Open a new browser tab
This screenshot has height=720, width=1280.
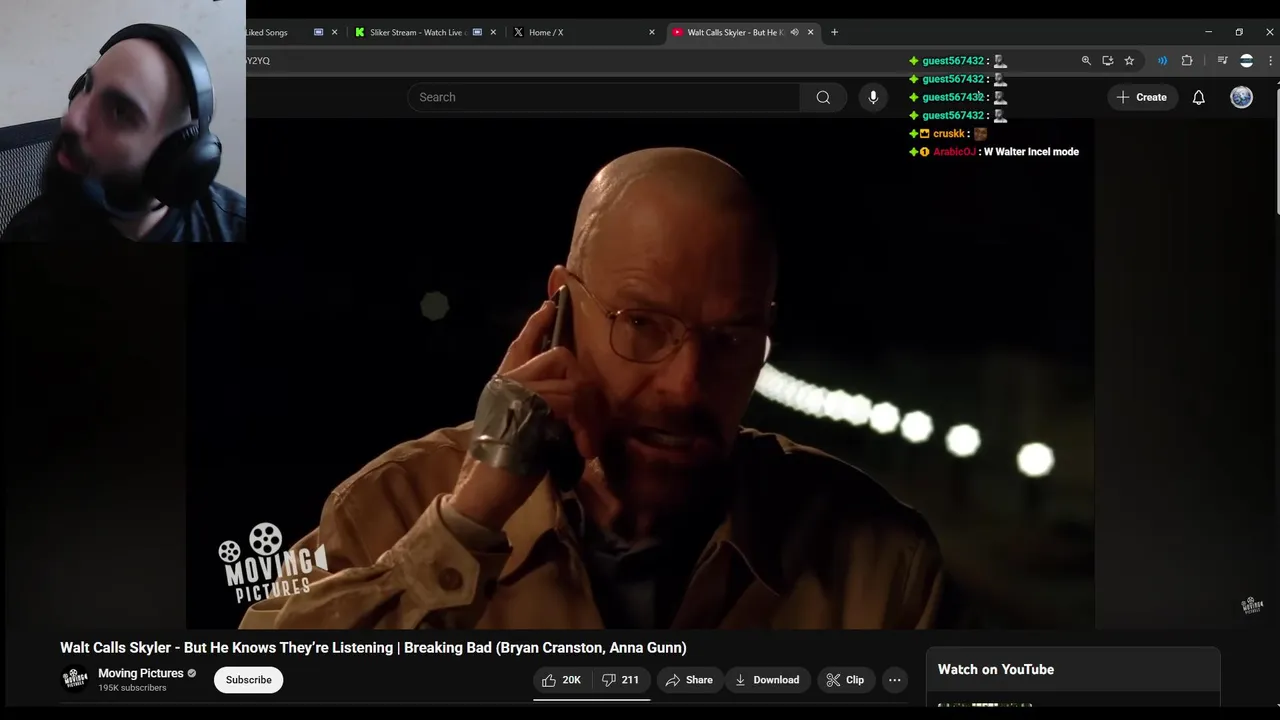click(834, 32)
